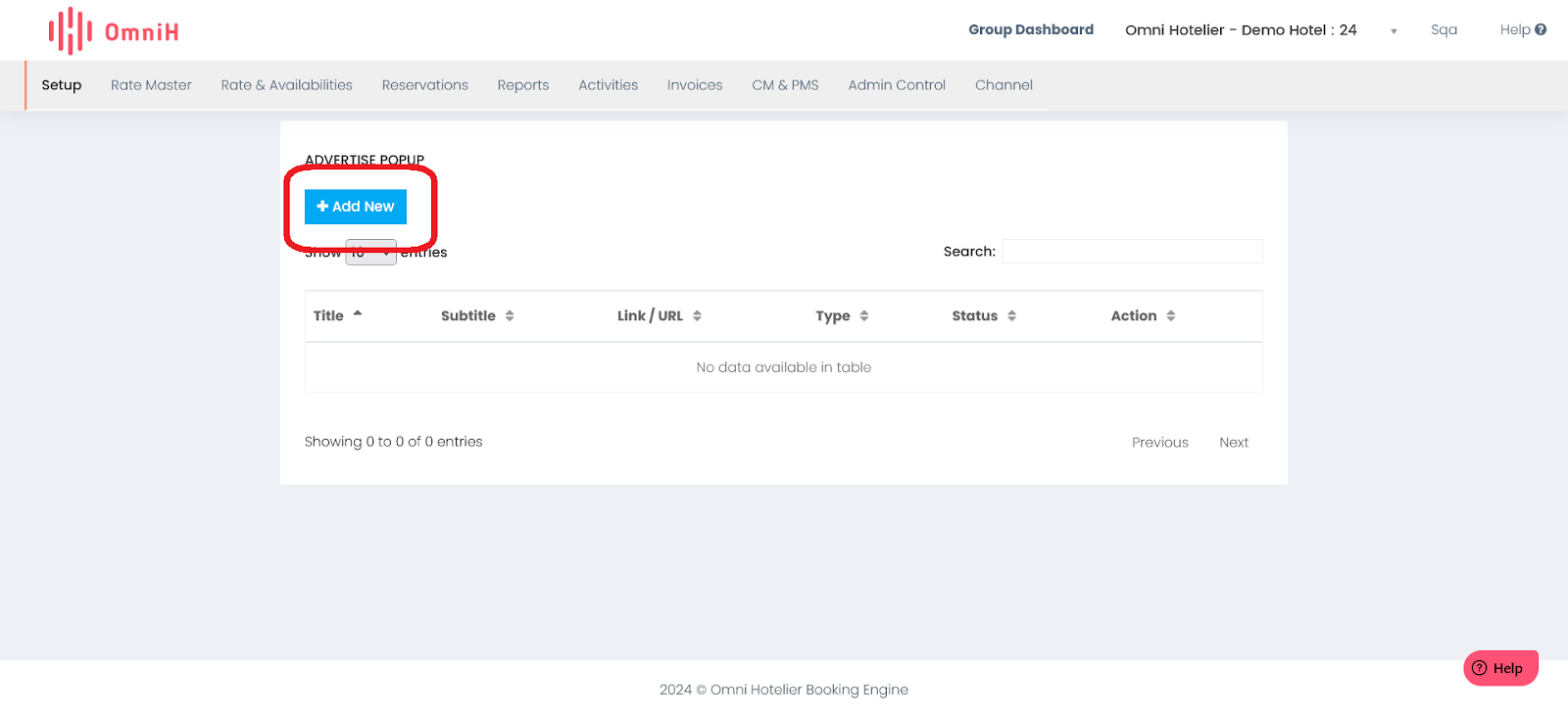Click the 'No data available in table' row

783,367
